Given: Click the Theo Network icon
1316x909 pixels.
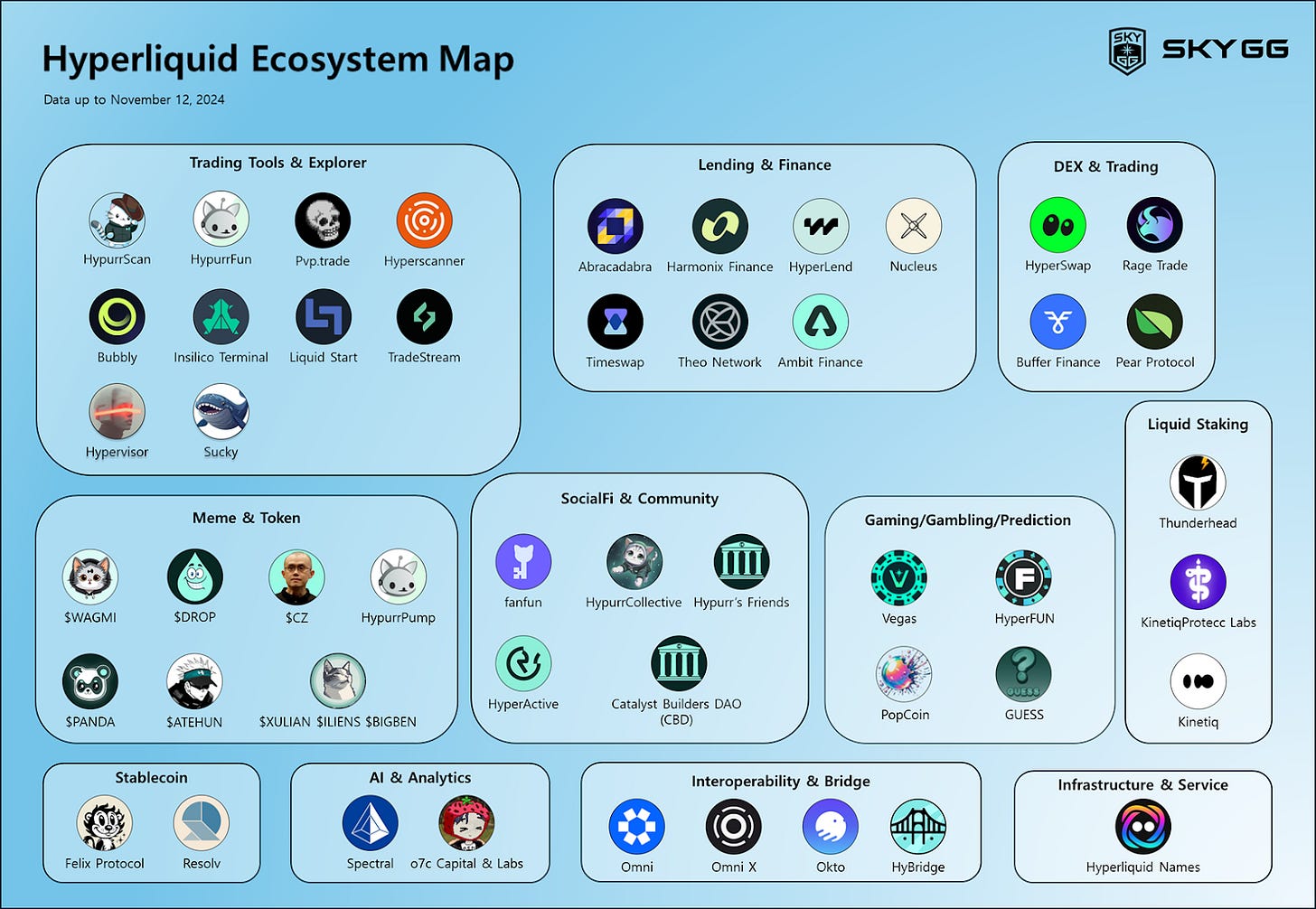Looking at the screenshot, I should point(720,322).
